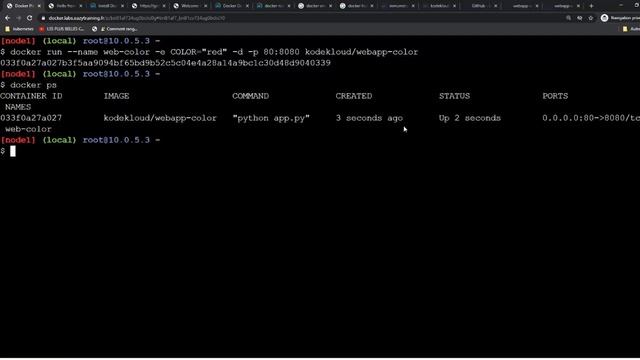Viewport: 640px width, 360px height.
Task: Click the full container hash output line
Action: (x=165, y=63)
